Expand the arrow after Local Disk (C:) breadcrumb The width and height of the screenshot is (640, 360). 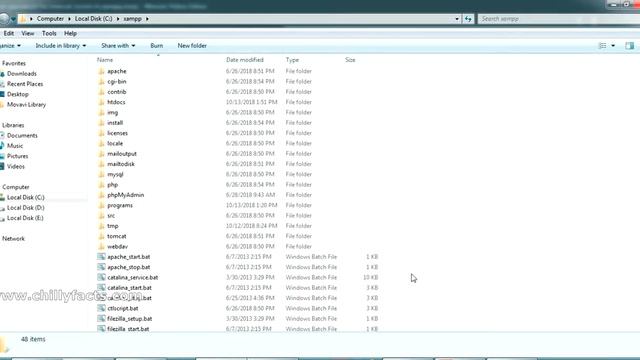click(118, 19)
